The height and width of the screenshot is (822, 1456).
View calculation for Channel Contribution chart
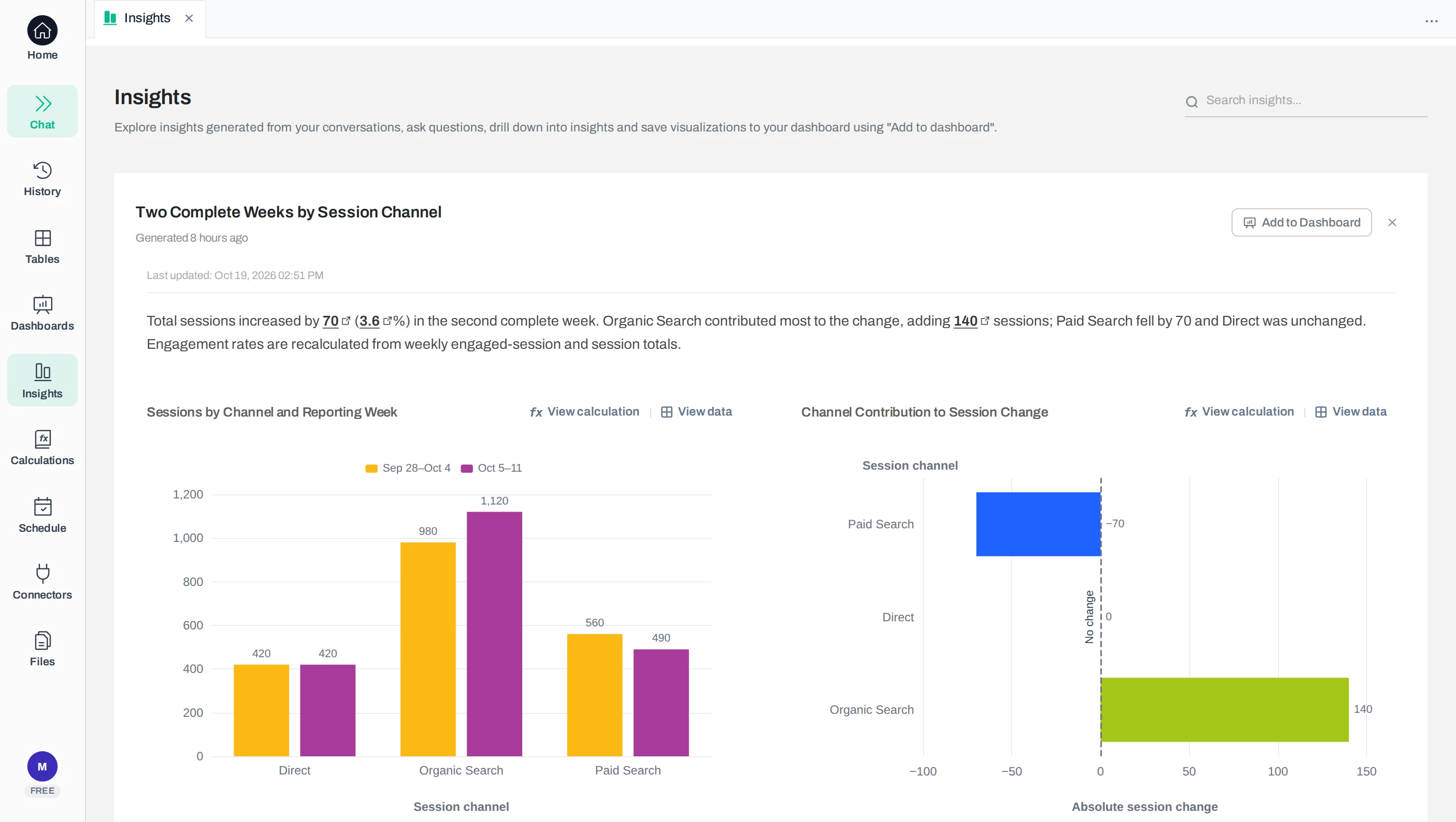[1239, 412]
